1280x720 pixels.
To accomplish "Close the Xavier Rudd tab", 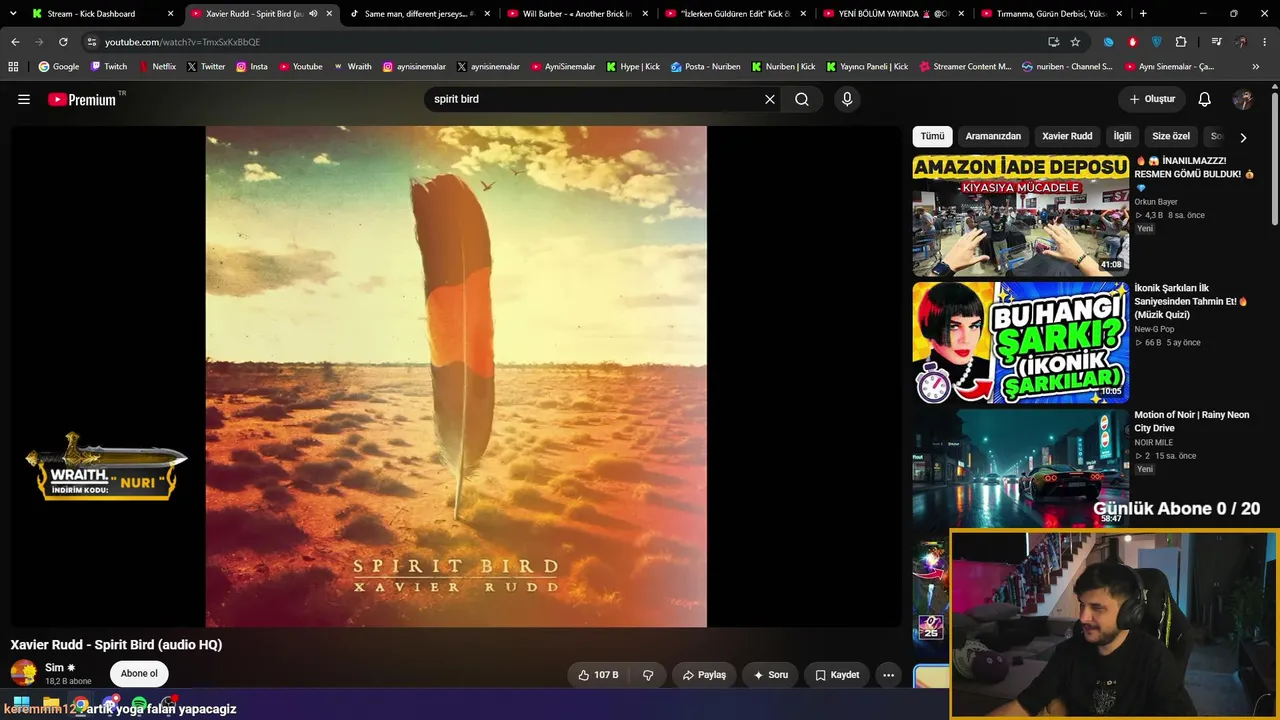I will [329, 14].
